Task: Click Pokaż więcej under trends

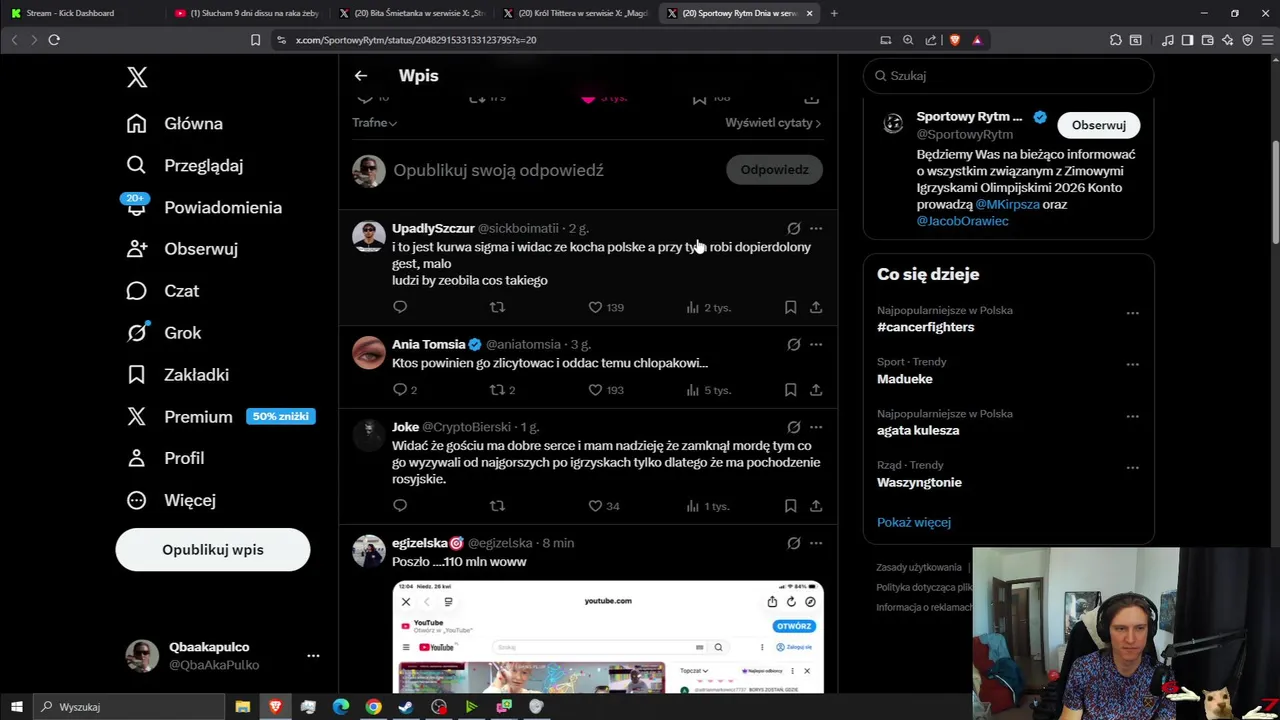Action: coord(914,522)
